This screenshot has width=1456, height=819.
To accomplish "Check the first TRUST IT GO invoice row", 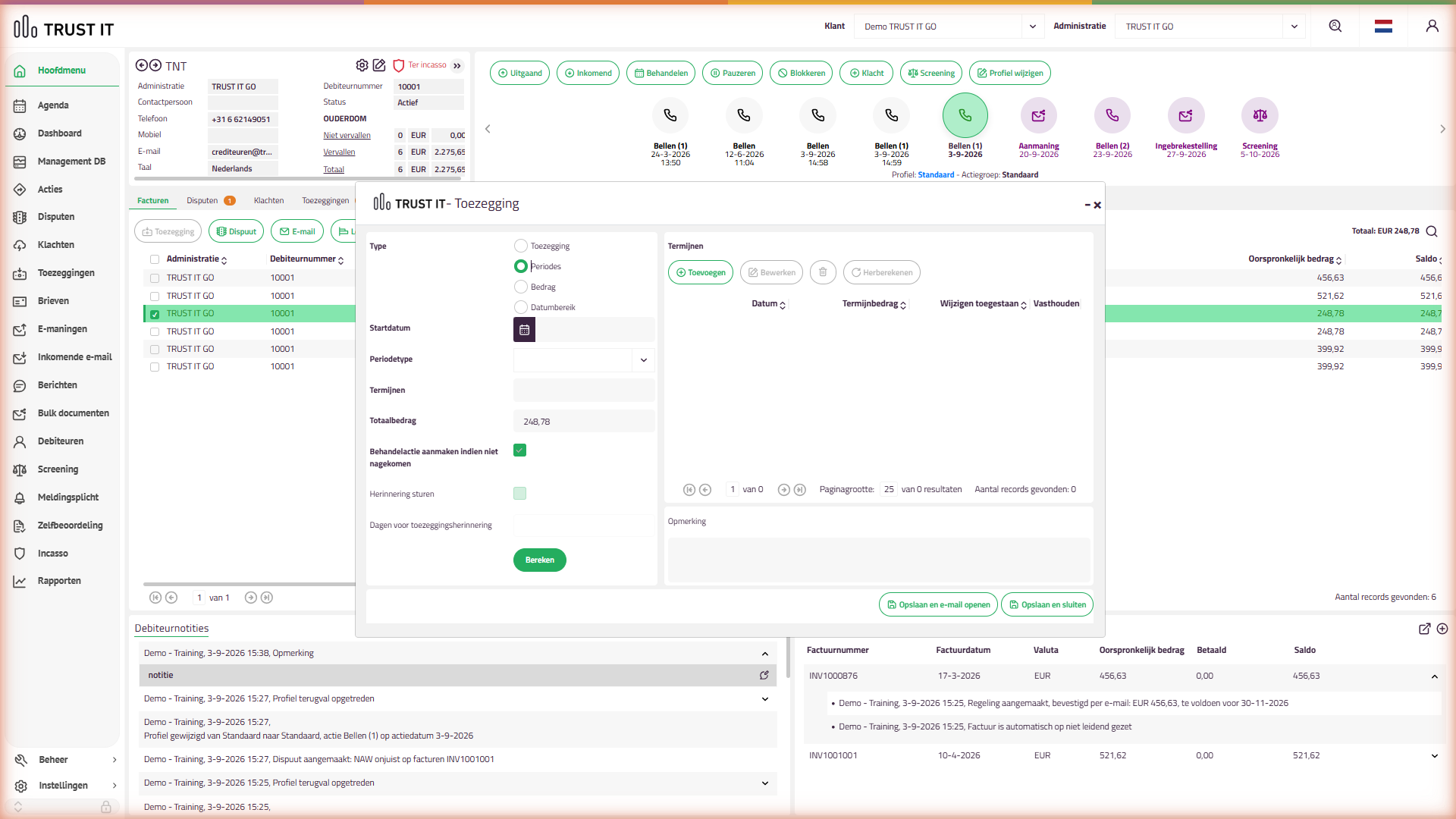I will click(x=155, y=278).
